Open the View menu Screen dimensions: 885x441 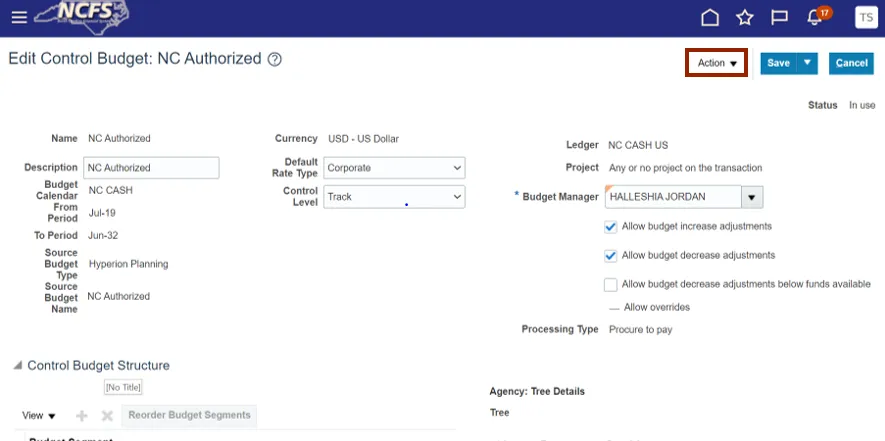[39, 415]
